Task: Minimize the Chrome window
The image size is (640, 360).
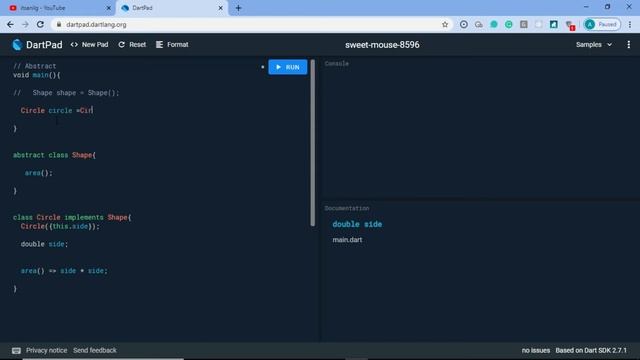Action: click(x=586, y=7)
